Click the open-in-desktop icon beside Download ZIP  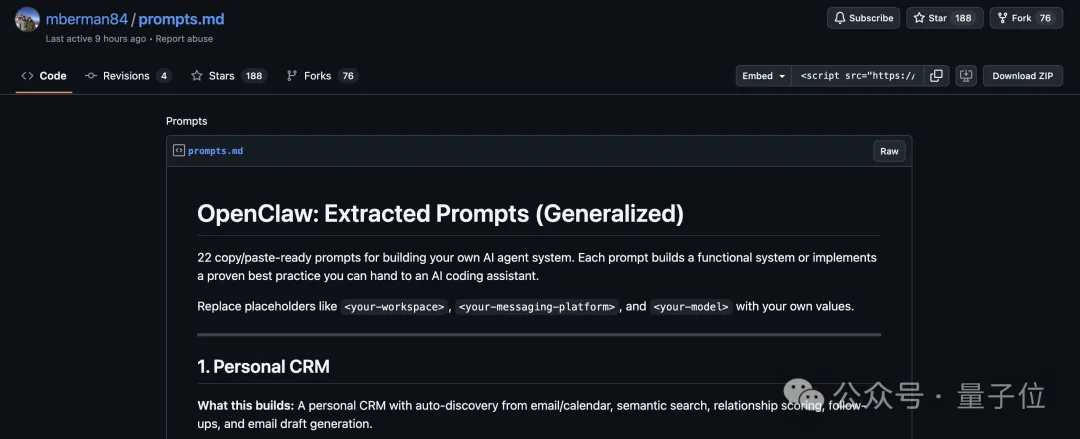[x=966, y=76]
